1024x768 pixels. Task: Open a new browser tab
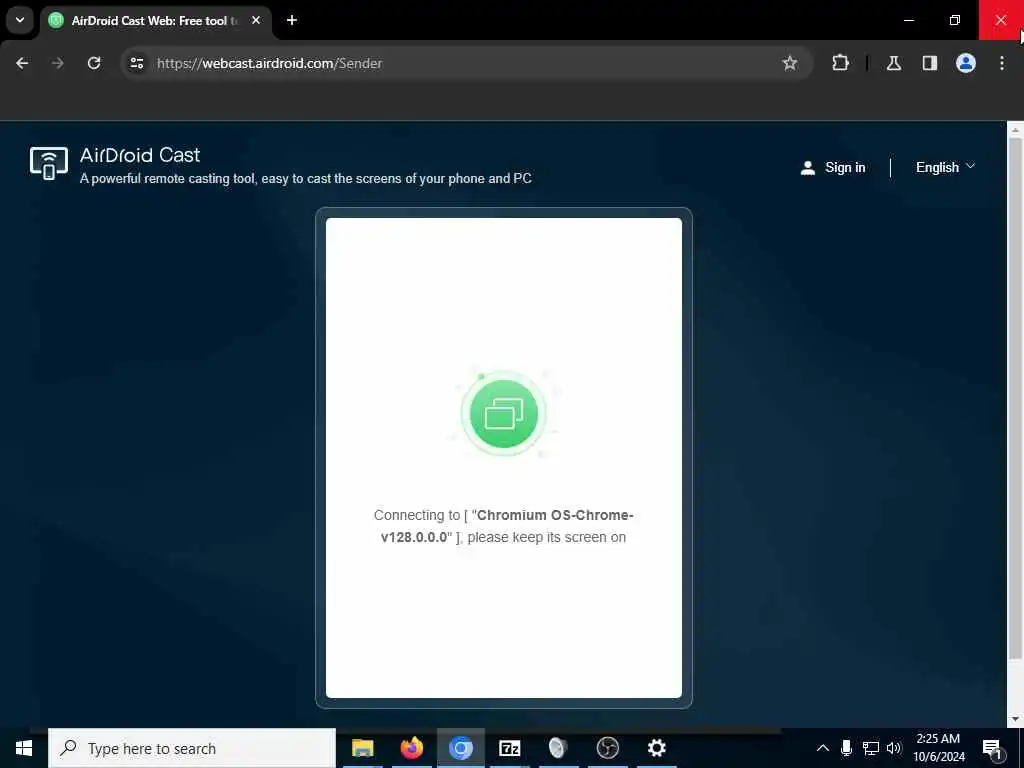coord(292,20)
